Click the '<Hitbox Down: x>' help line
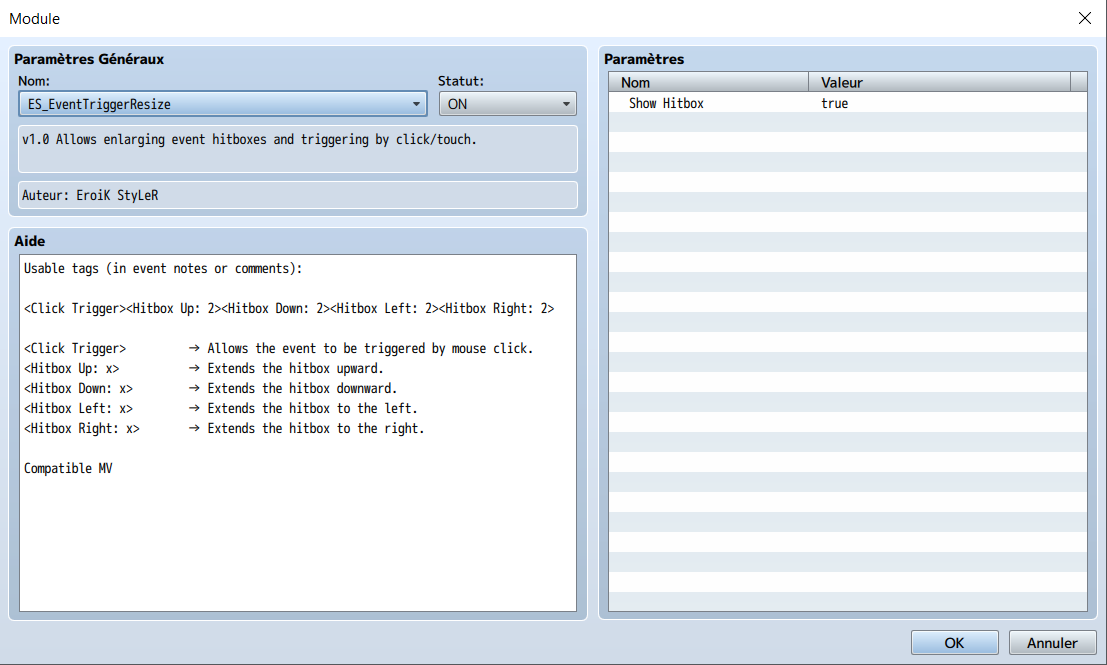Screen dimensions: 1107x665 point(210,388)
